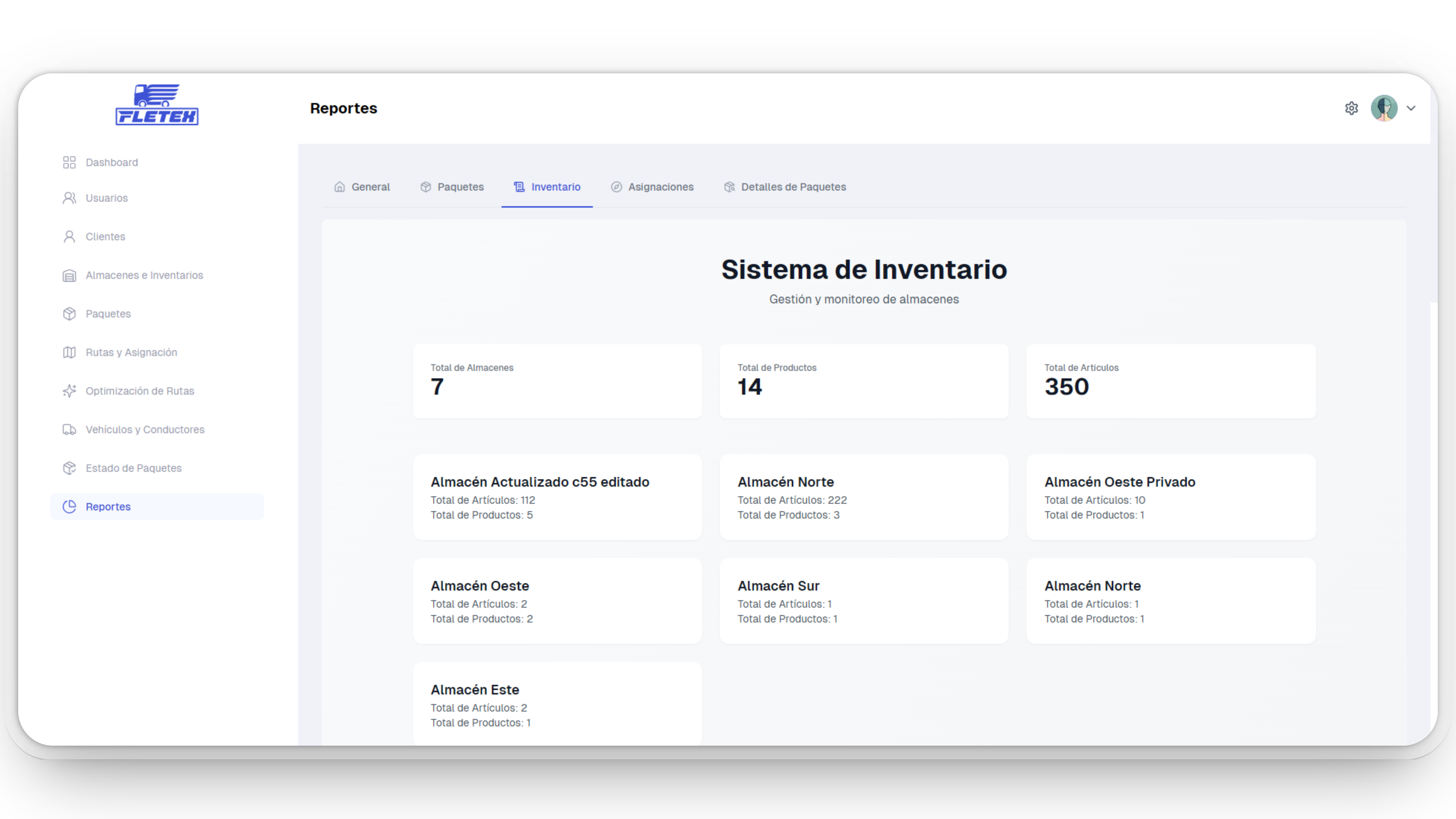Switch to the General tab
The width and height of the screenshot is (1456, 819).
pyautogui.click(x=362, y=187)
